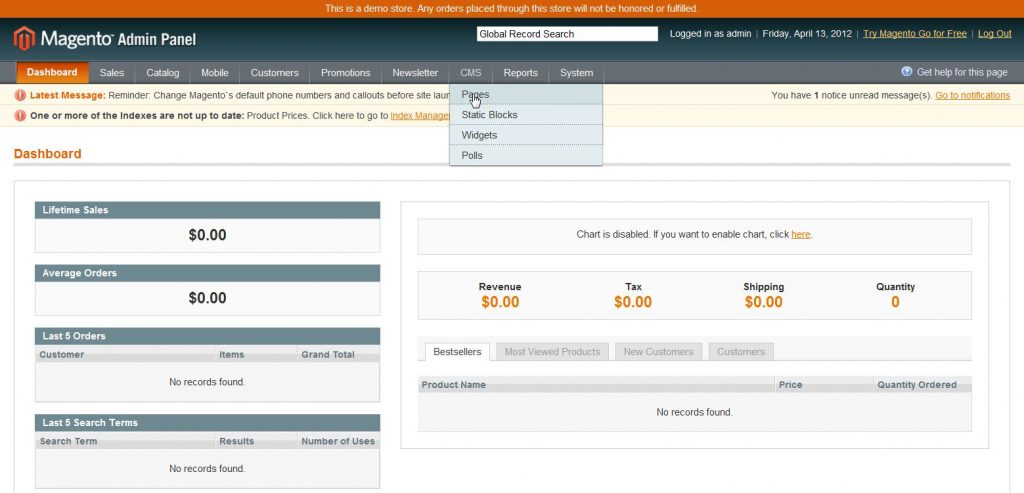Expand the Sales menu
The image size is (1024, 493).
click(x=112, y=73)
